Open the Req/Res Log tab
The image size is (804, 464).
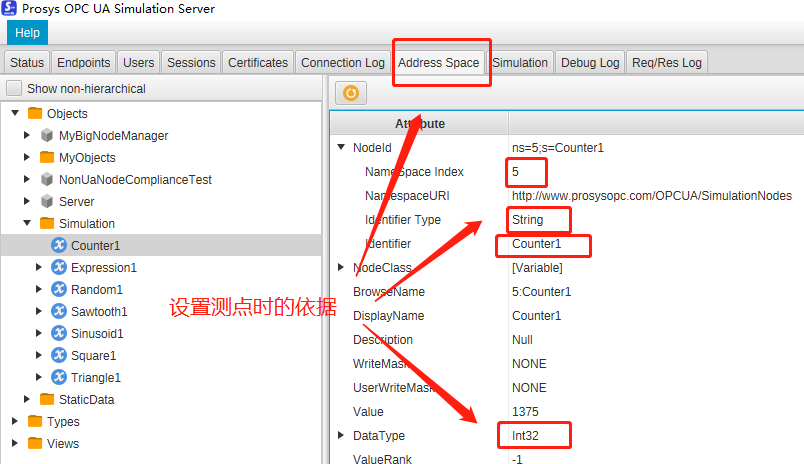click(667, 63)
